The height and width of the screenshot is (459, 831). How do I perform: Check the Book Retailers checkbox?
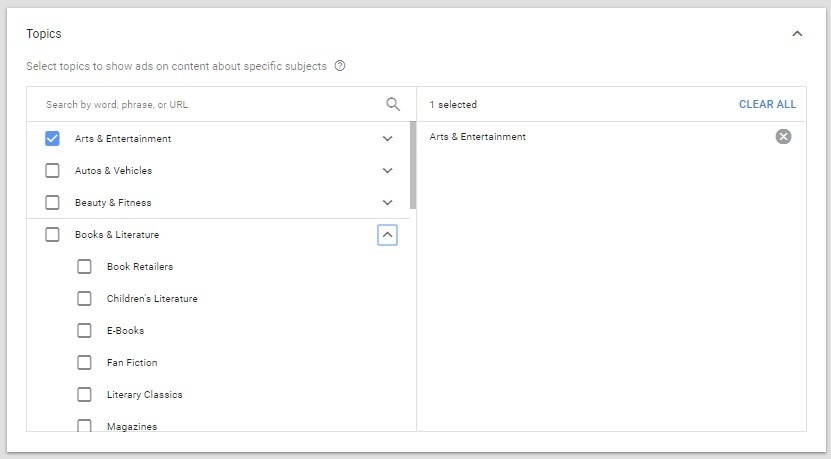(84, 266)
